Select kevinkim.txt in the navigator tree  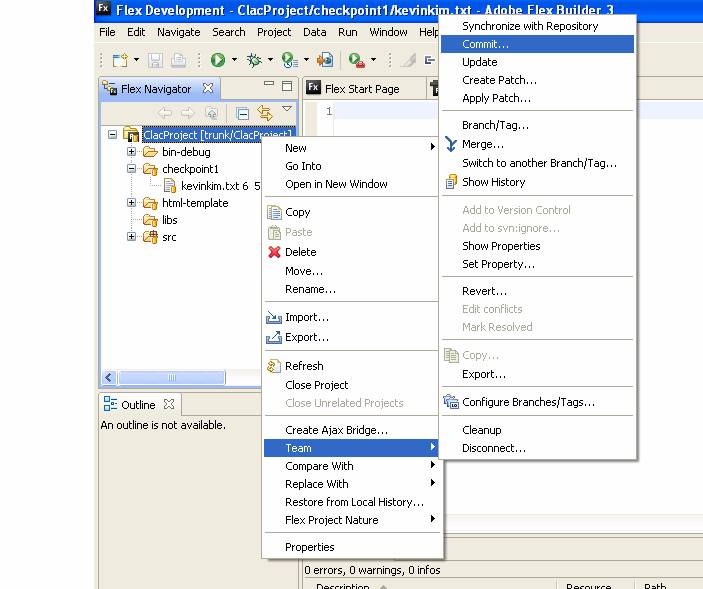click(212, 186)
